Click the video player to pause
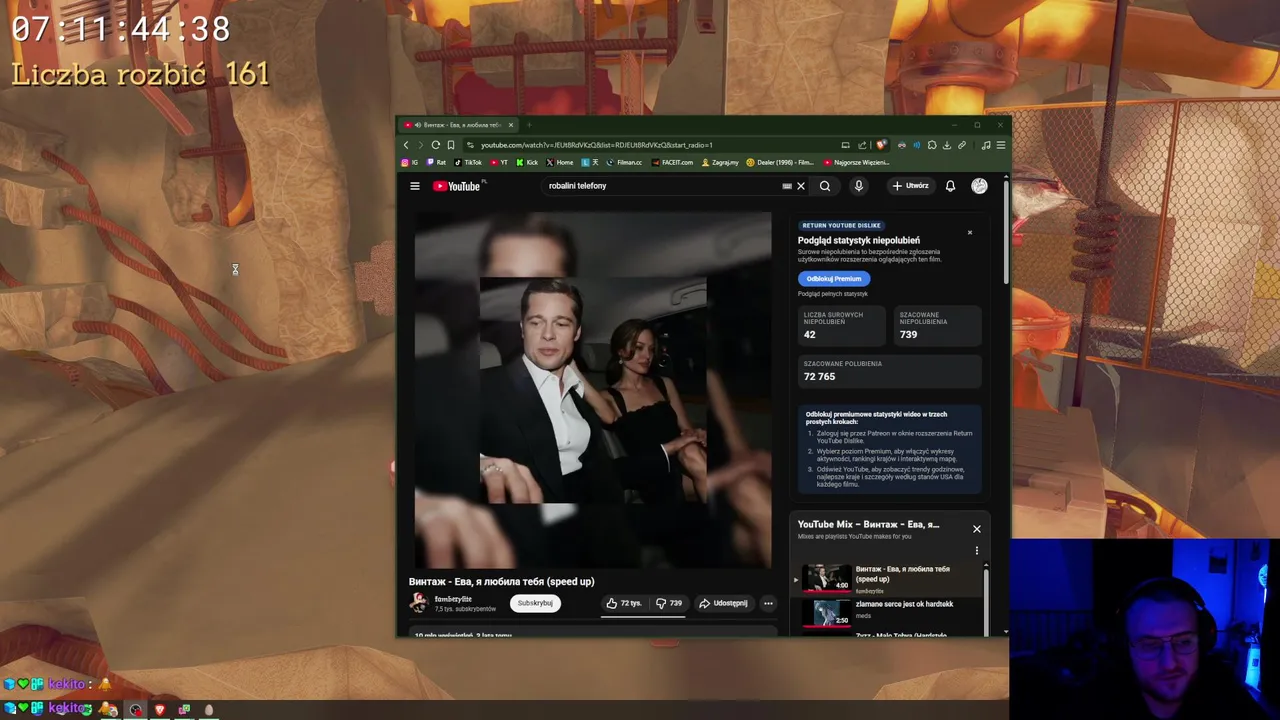Viewport: 1280px width, 720px height. (593, 390)
